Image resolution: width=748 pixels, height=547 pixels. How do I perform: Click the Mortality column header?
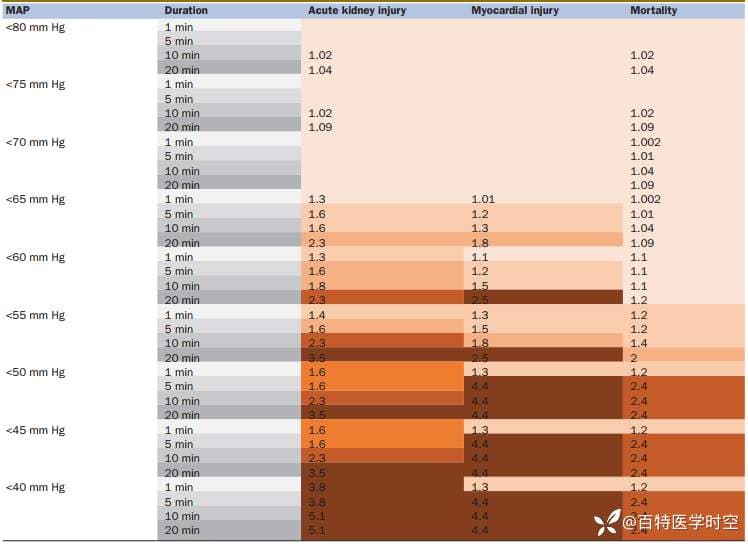click(x=653, y=10)
